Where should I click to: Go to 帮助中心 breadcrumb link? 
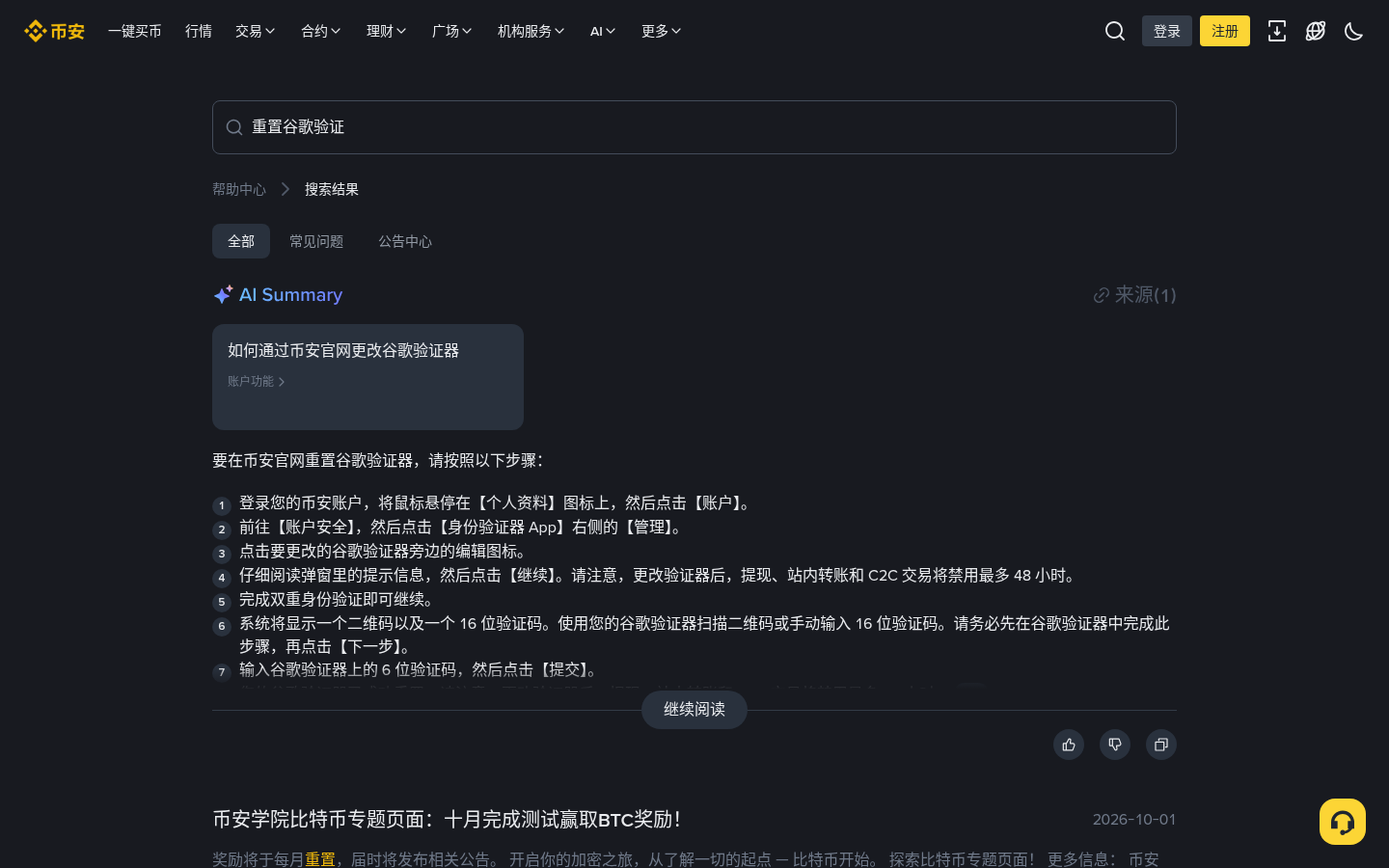coord(239,189)
